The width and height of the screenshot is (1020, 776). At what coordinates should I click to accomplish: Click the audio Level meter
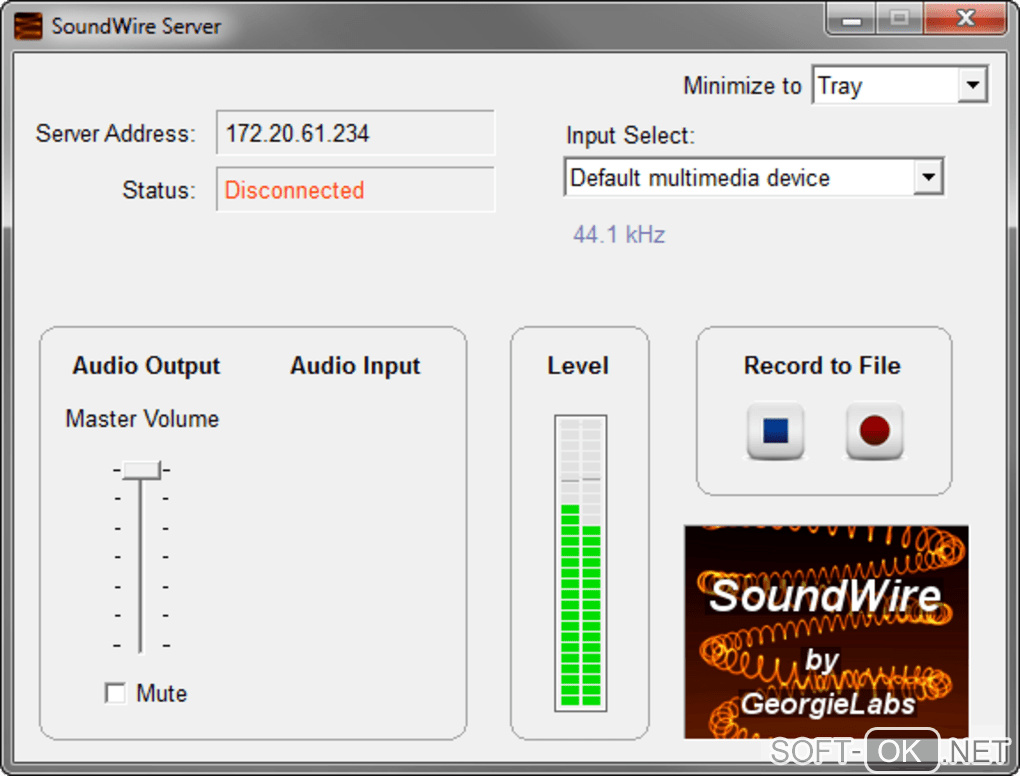click(x=580, y=563)
